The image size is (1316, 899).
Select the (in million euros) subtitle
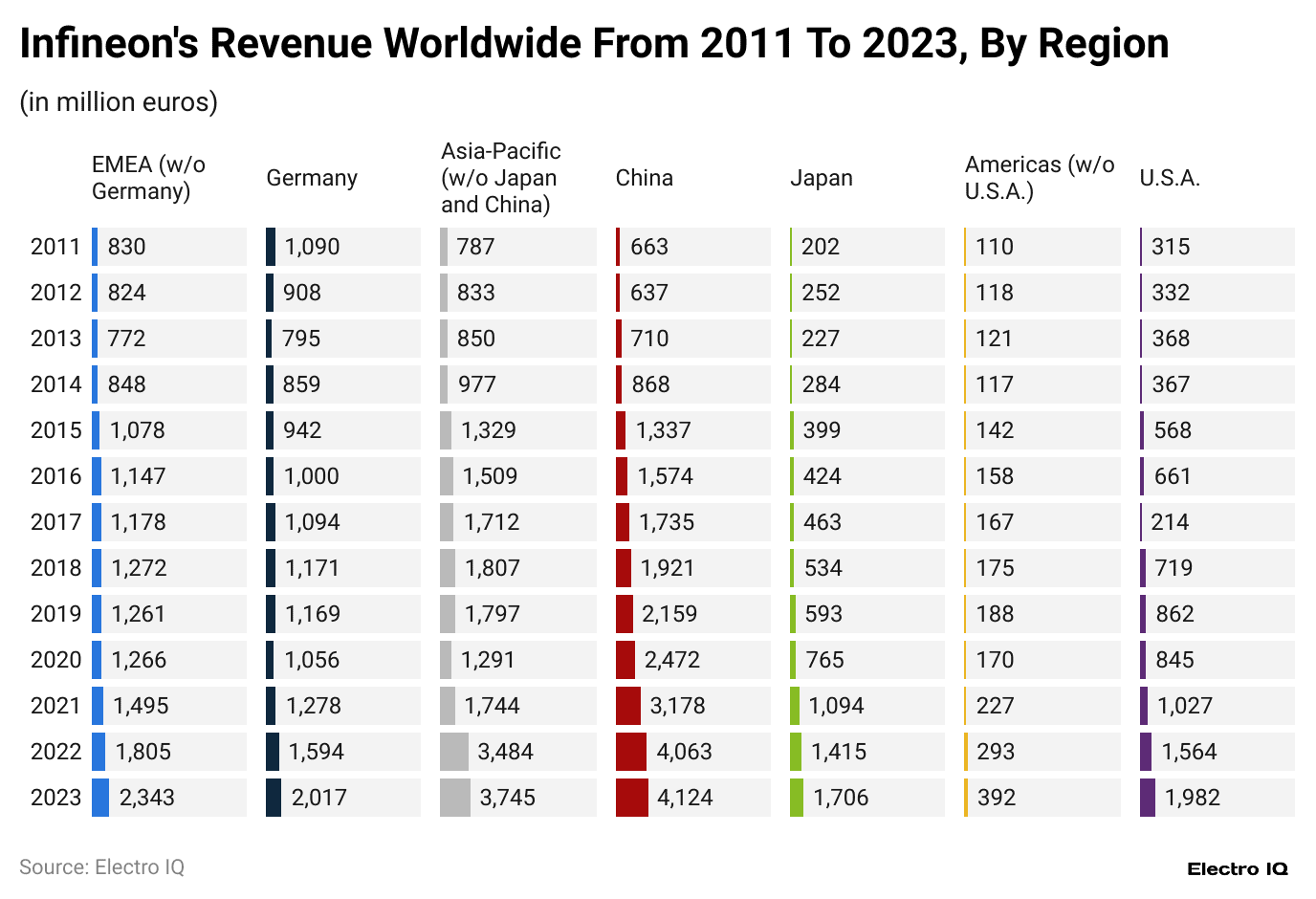[x=118, y=101]
